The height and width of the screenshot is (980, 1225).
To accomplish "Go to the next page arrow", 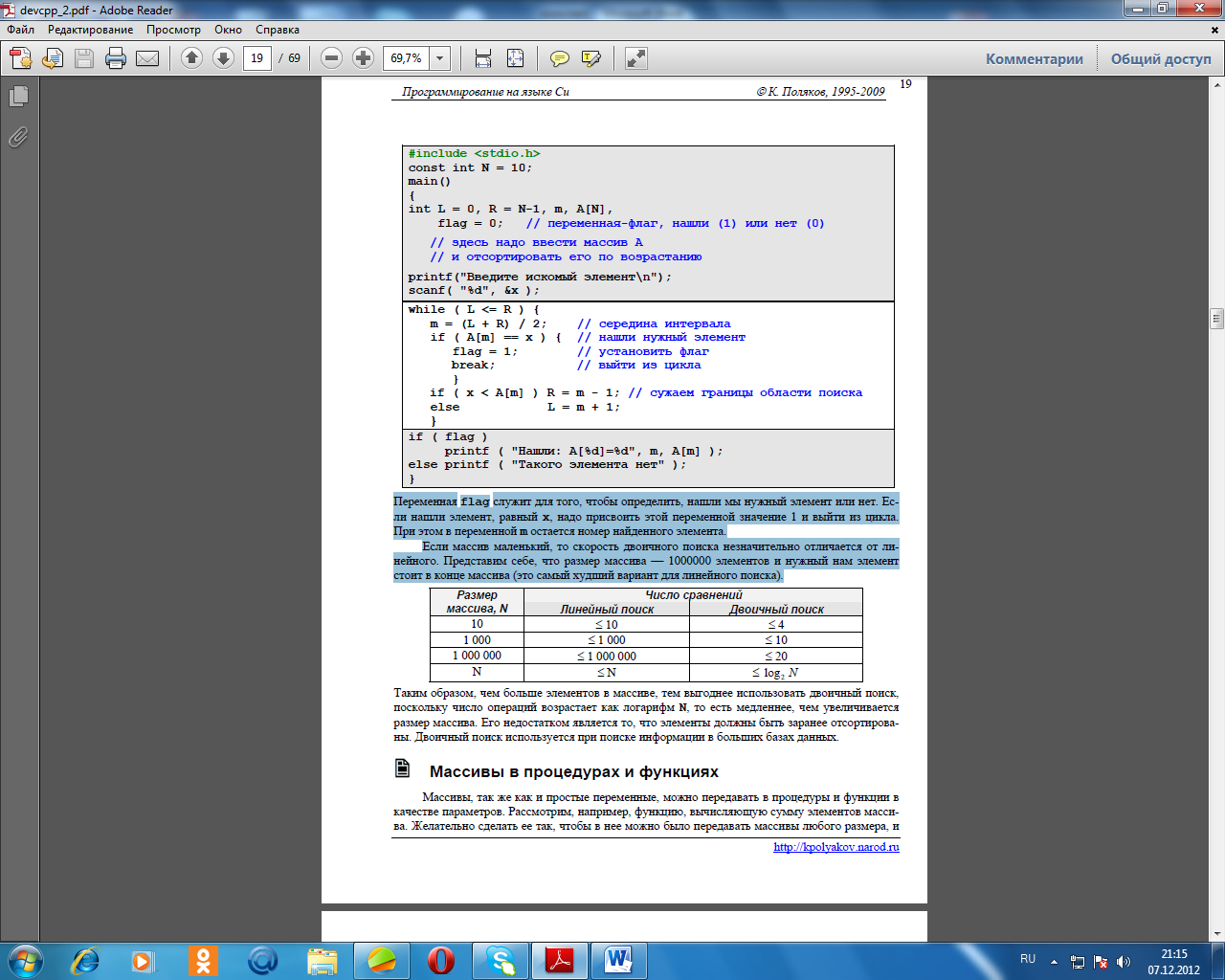I will click(x=223, y=58).
